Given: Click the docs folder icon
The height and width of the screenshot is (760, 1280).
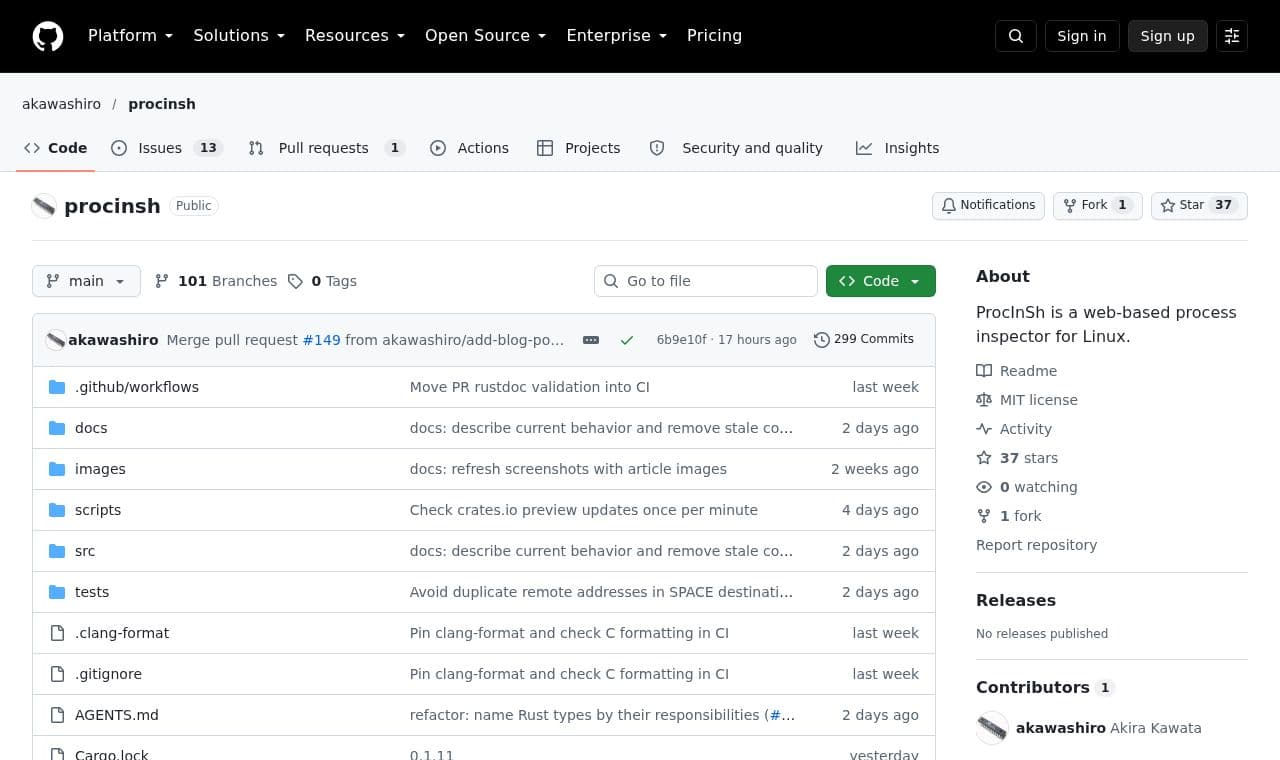Looking at the screenshot, I should [57, 428].
